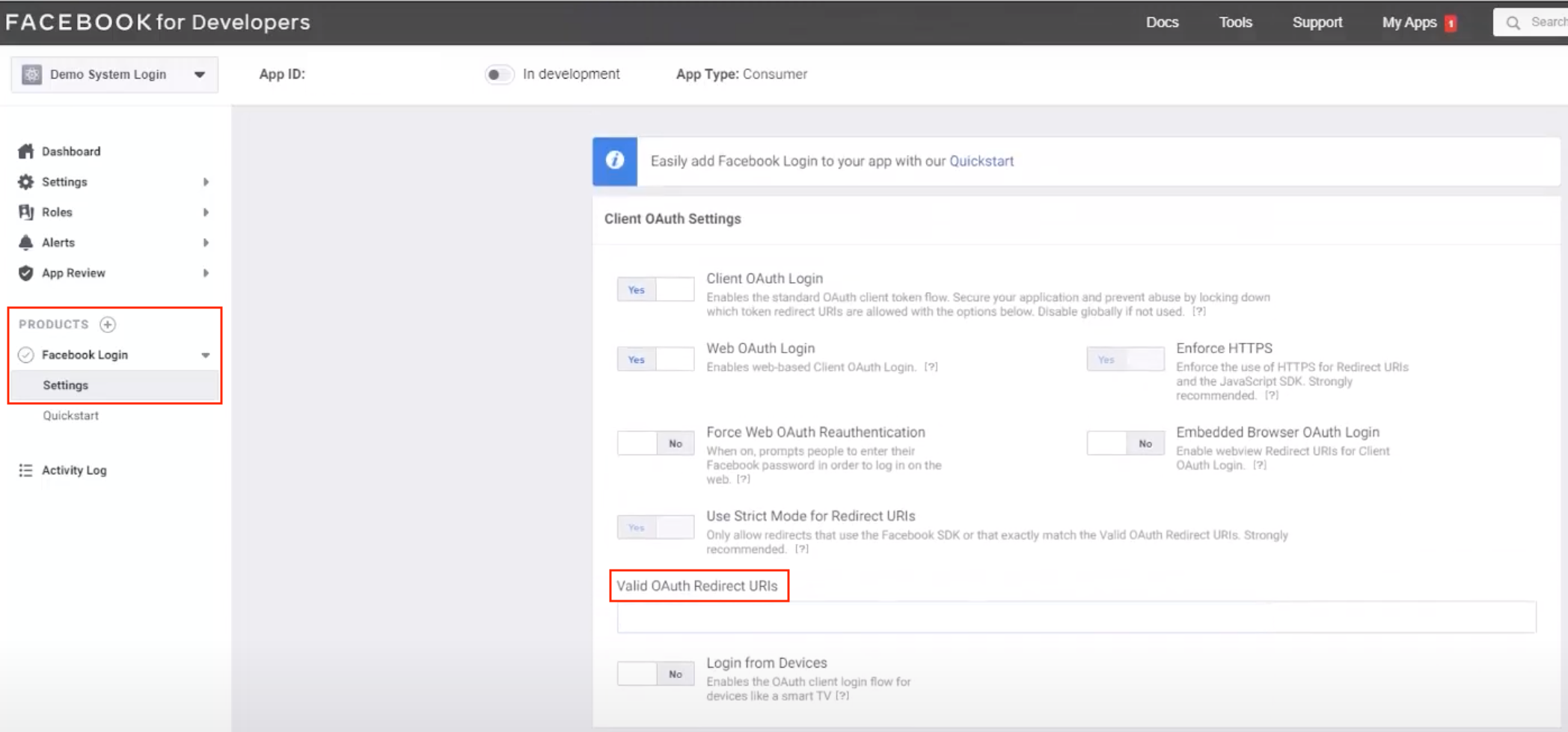Open help for Enforce HTTPS

tap(1272, 395)
